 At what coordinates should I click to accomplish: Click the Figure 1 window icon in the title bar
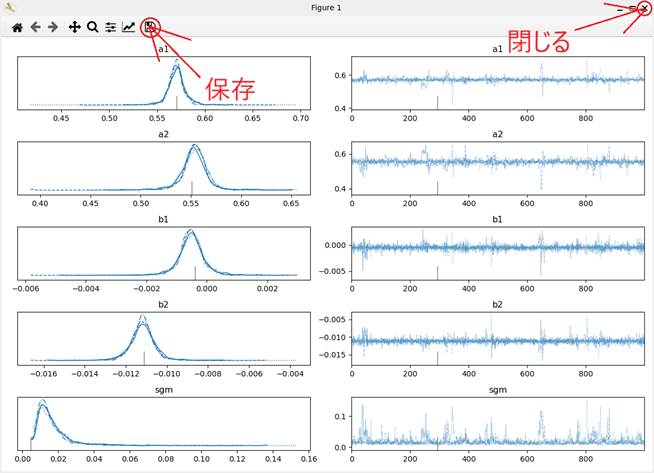[9, 7]
